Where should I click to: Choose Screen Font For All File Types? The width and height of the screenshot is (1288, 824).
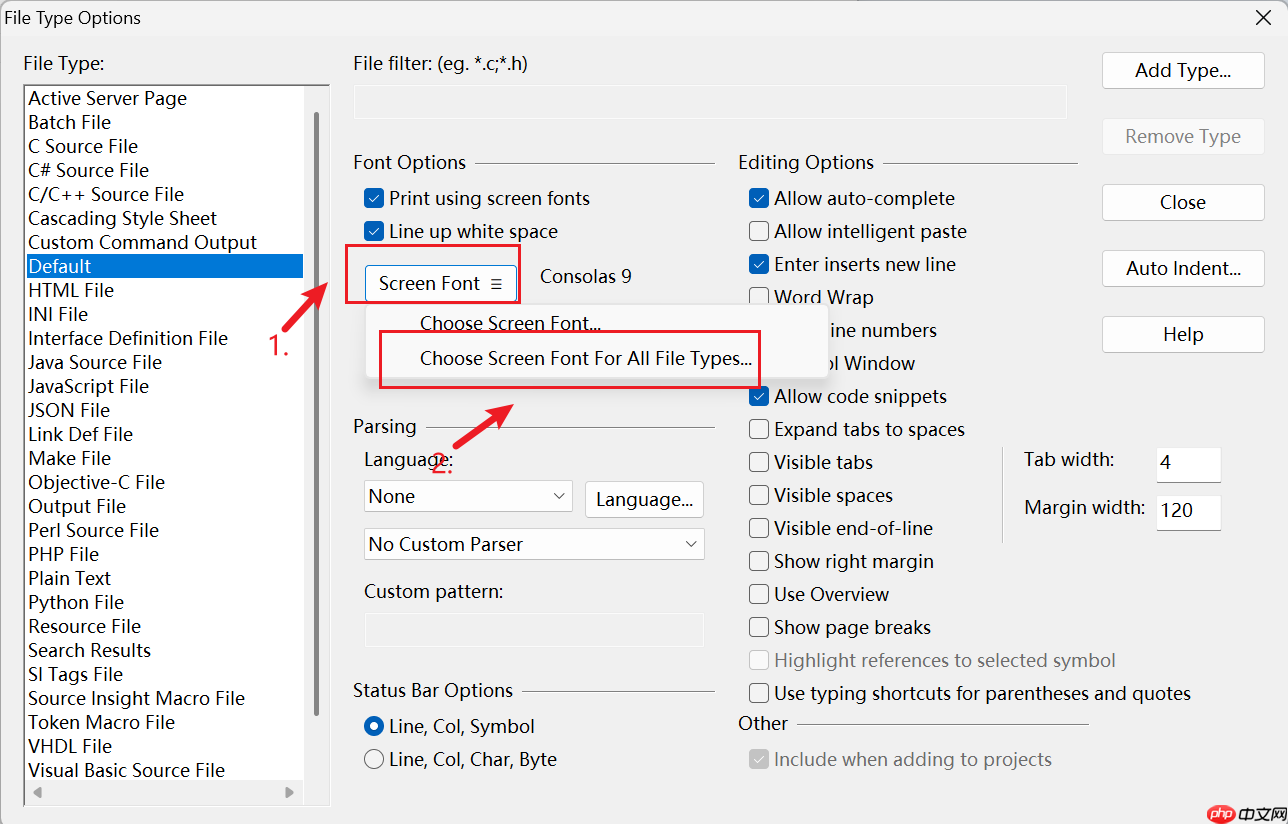tap(585, 359)
